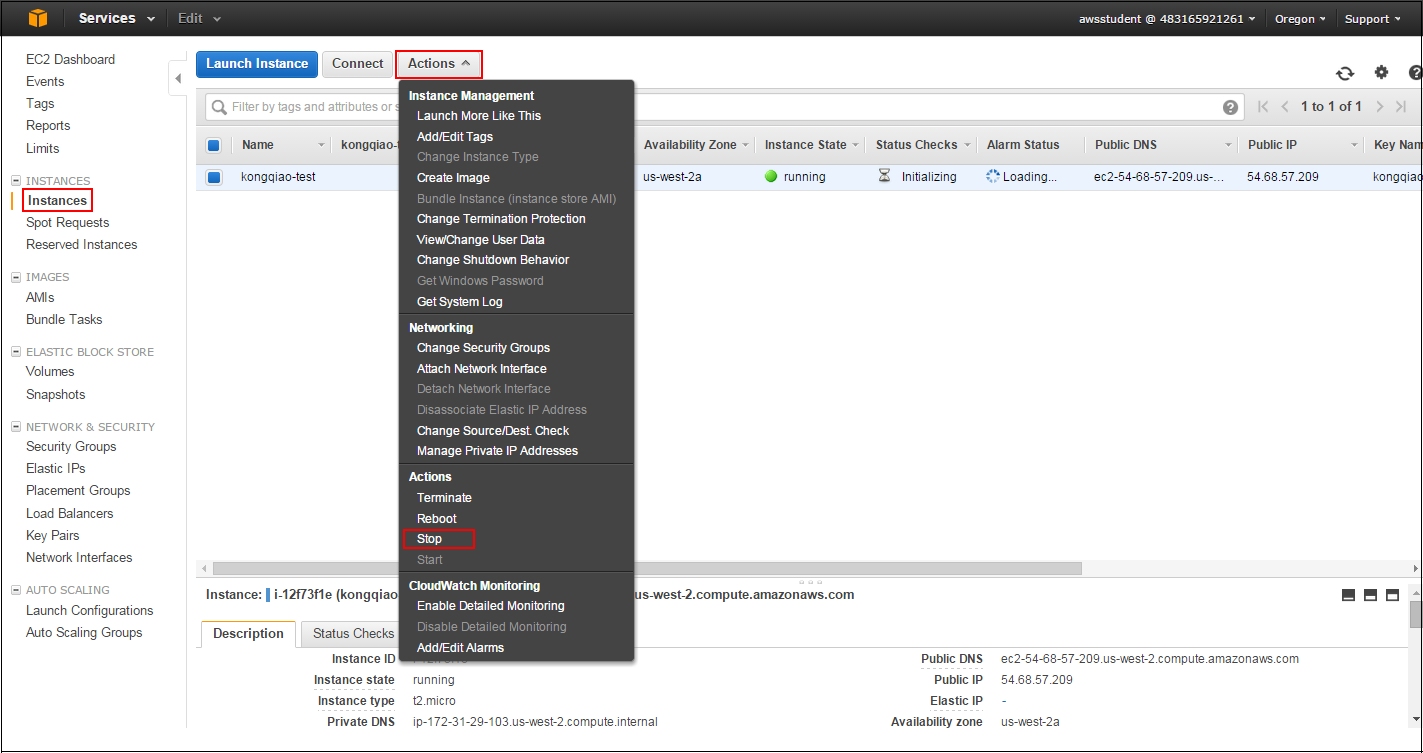Go to the previous page of results
The image size is (1423, 753).
(1285, 106)
